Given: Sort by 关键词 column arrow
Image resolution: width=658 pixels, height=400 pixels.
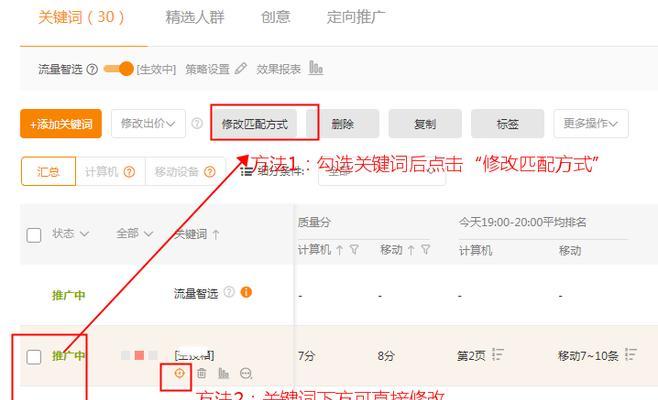Looking at the screenshot, I should [x=216, y=235].
